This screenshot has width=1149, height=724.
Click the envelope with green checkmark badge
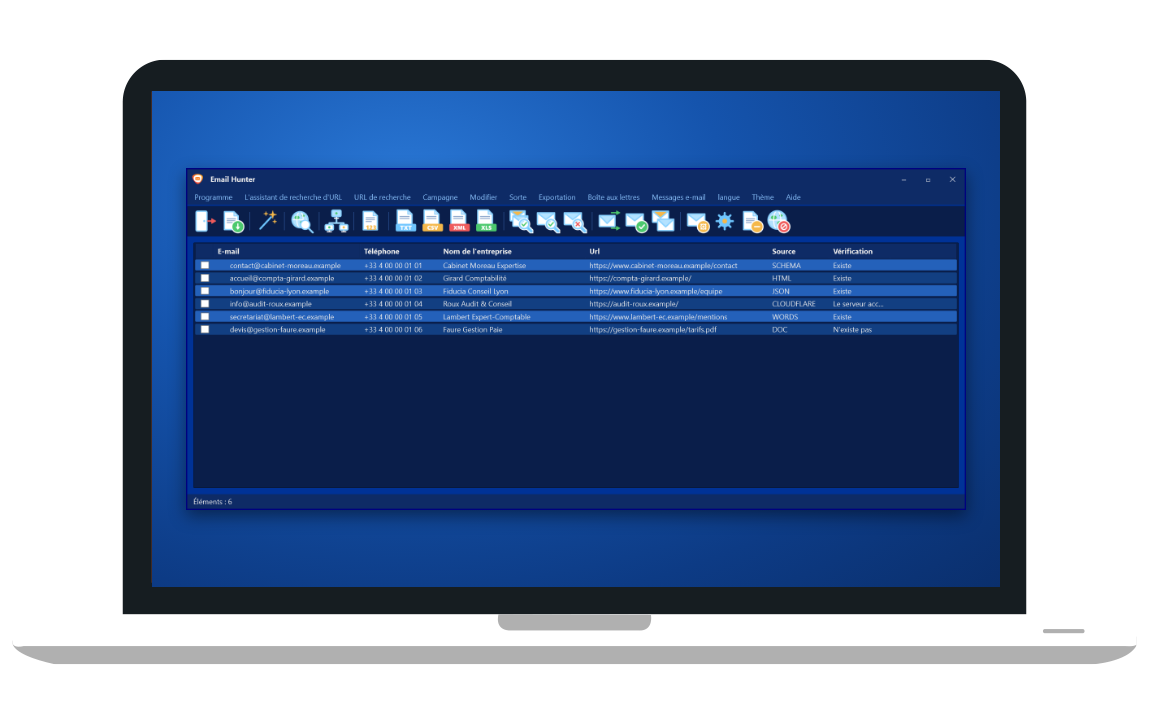636,221
